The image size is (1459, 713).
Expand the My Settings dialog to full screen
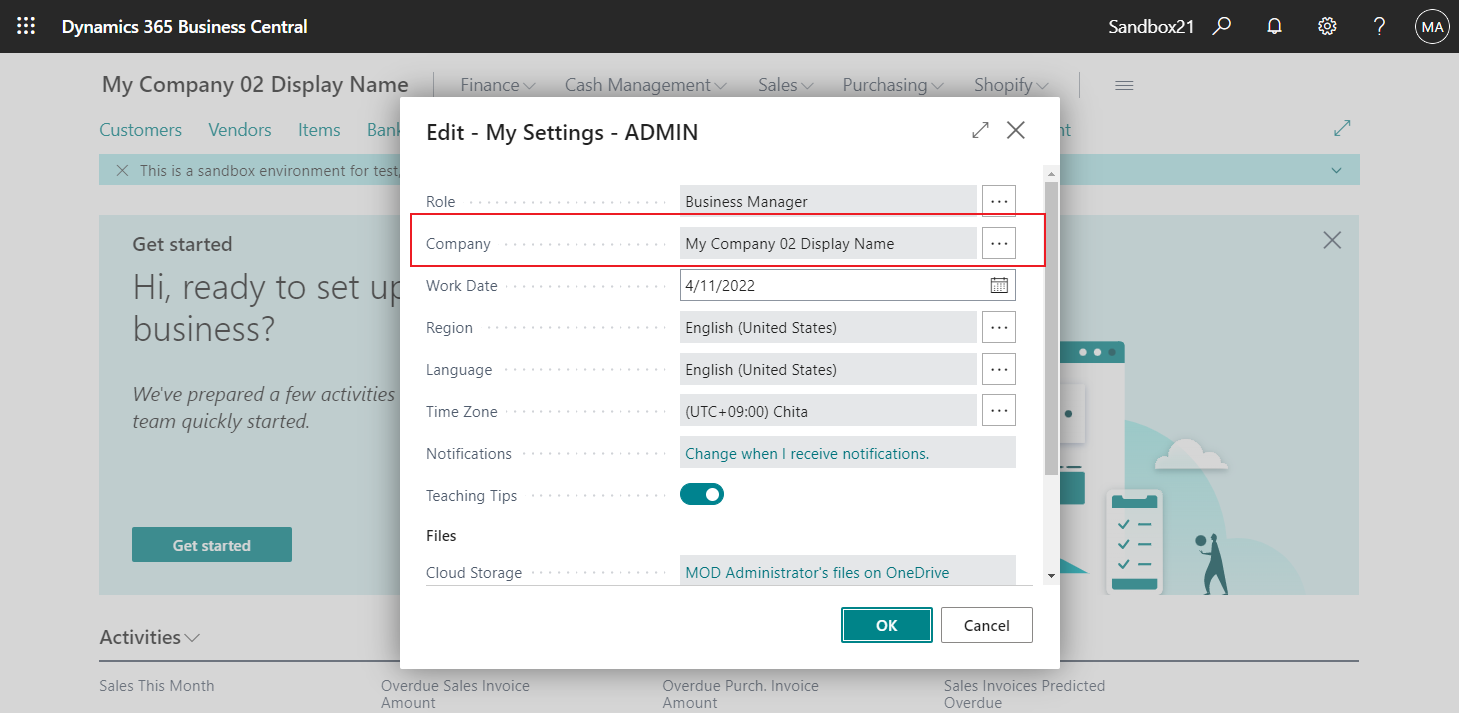coord(979,130)
